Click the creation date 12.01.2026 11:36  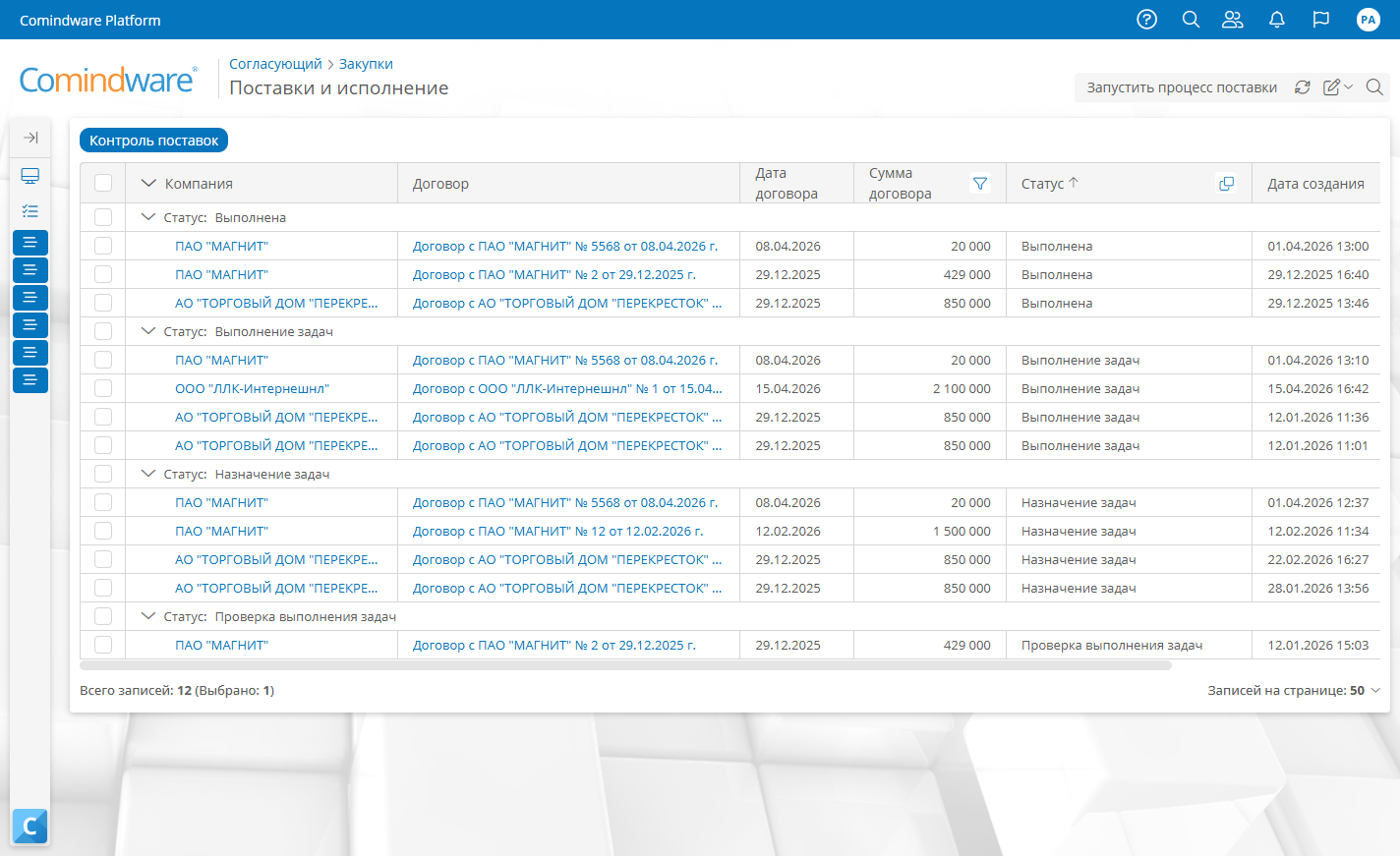pyautogui.click(x=1317, y=417)
